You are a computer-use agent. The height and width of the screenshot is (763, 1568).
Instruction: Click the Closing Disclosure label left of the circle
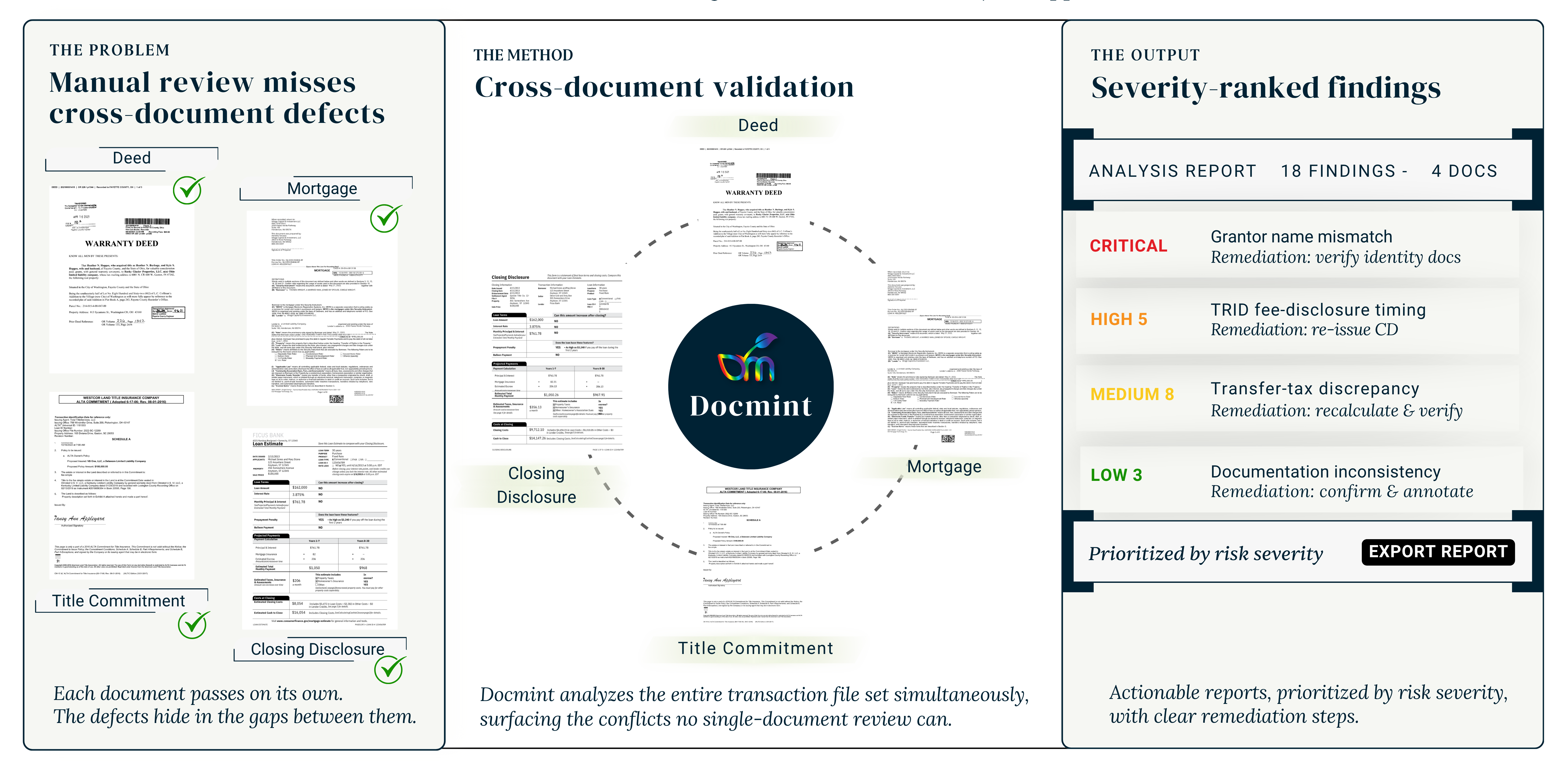click(x=536, y=485)
